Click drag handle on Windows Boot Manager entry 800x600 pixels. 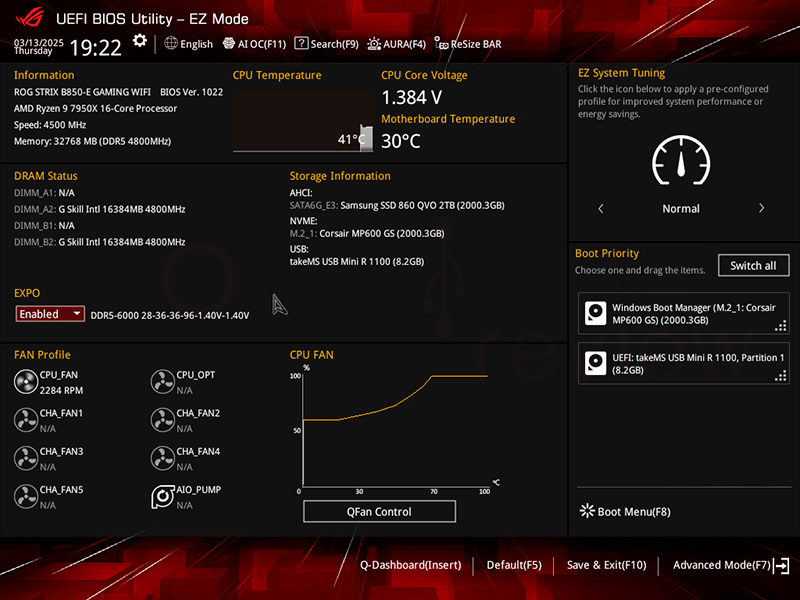tap(781, 326)
